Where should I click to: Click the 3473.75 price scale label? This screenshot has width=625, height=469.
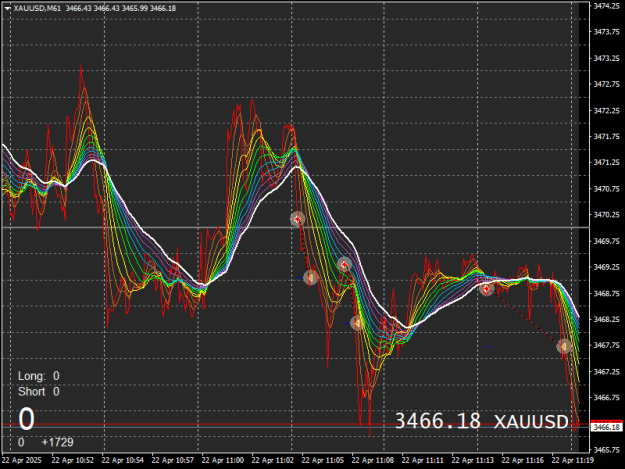(x=607, y=32)
